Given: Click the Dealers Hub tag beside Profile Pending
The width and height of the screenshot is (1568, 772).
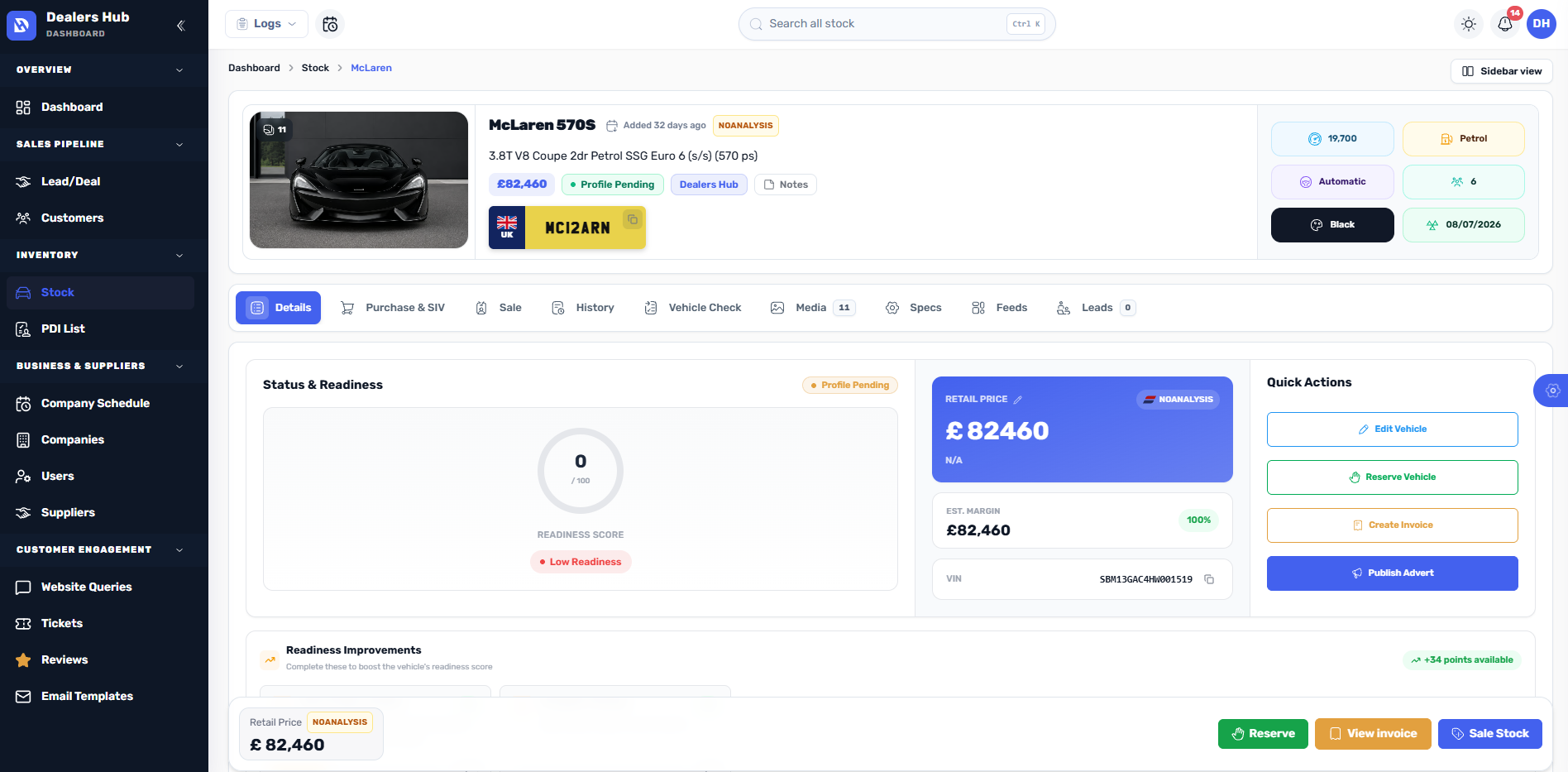Looking at the screenshot, I should (x=709, y=185).
